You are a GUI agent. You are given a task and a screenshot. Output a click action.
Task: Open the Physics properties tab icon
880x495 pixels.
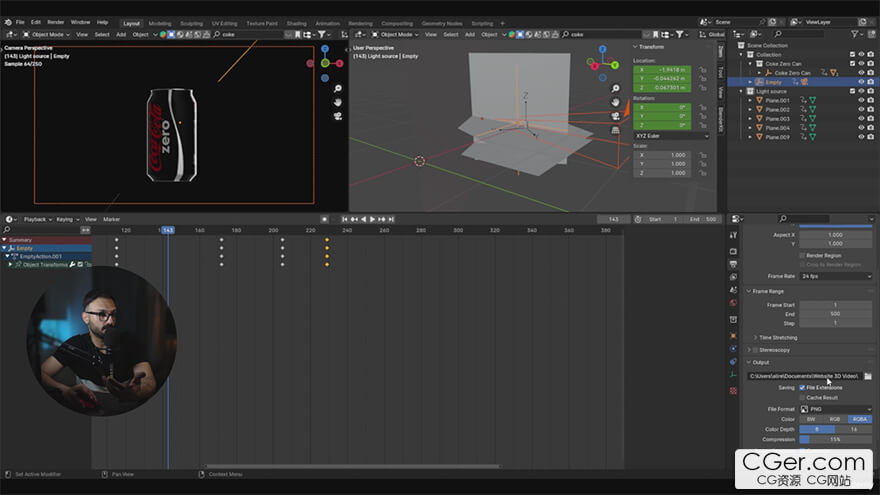click(x=733, y=349)
